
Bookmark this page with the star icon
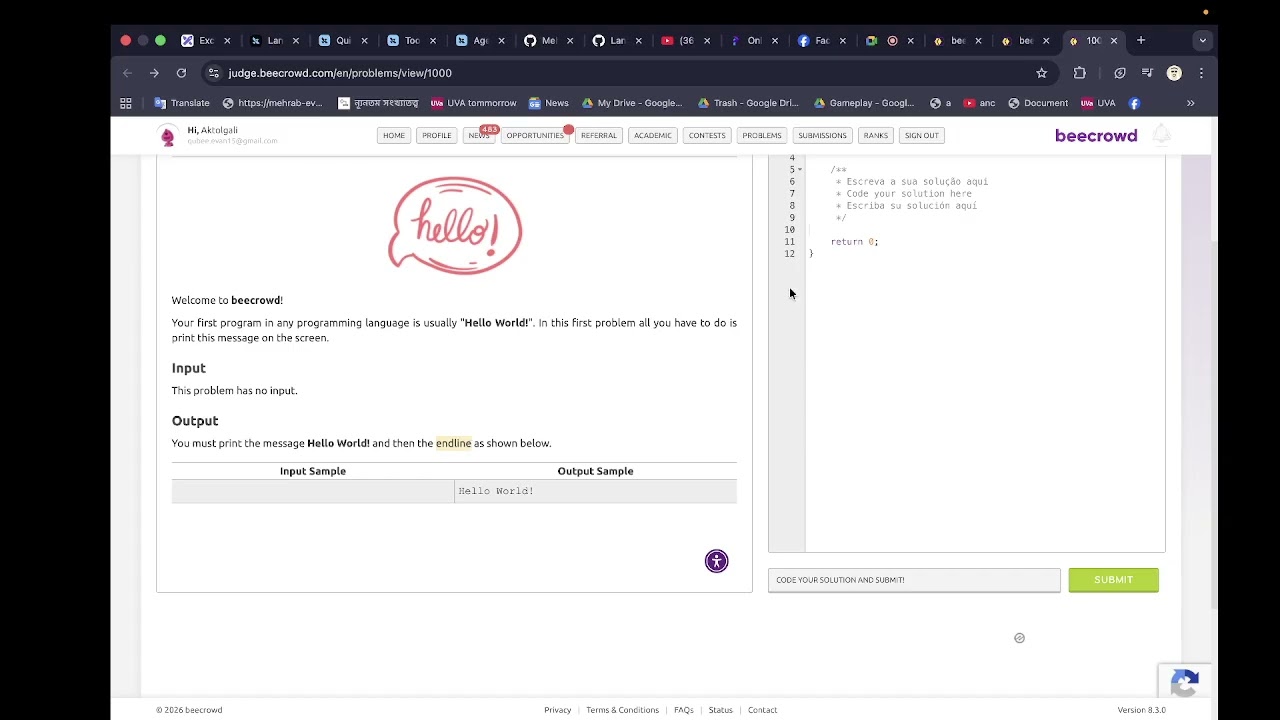(1042, 73)
